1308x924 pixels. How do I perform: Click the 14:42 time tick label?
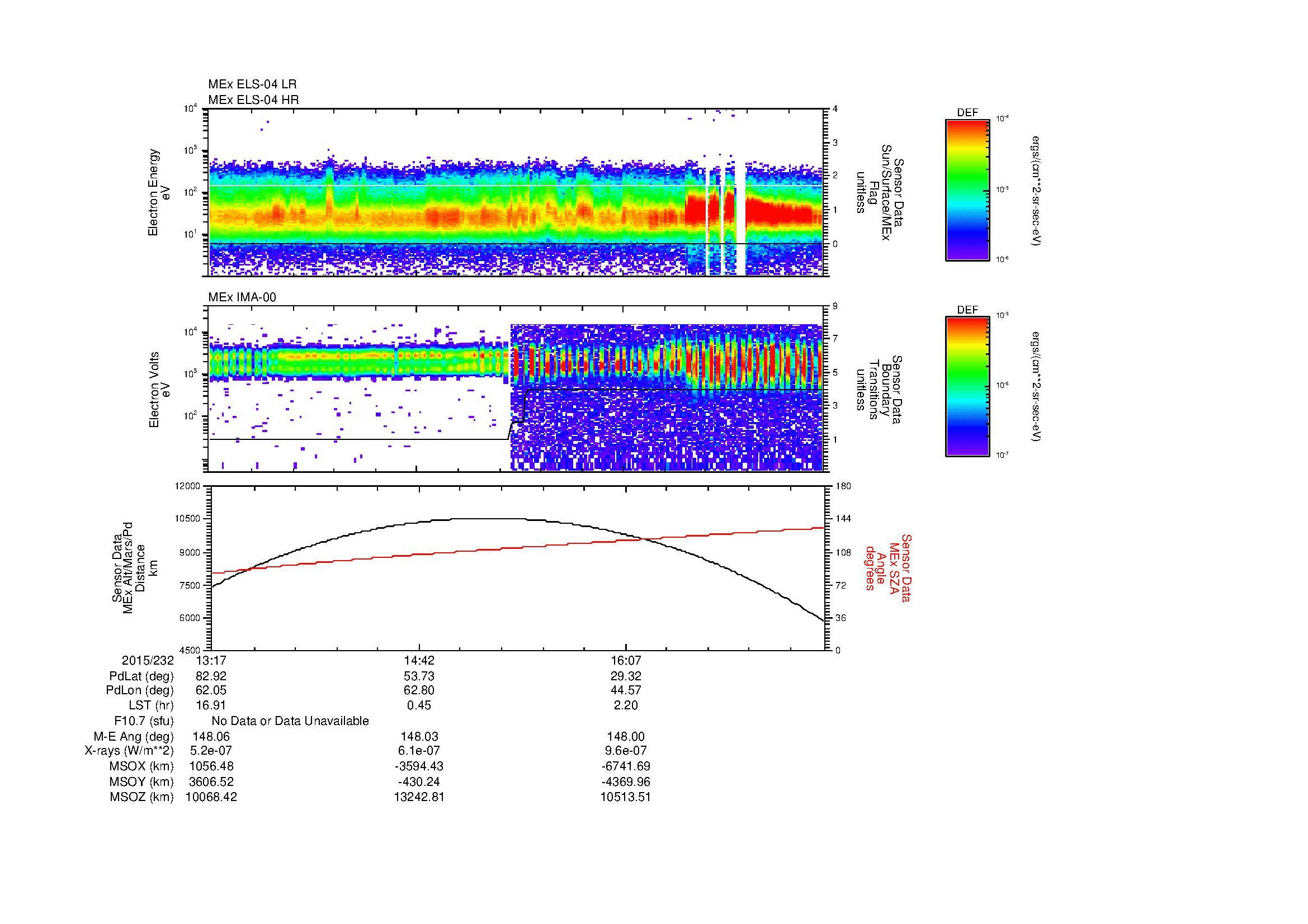[419, 660]
